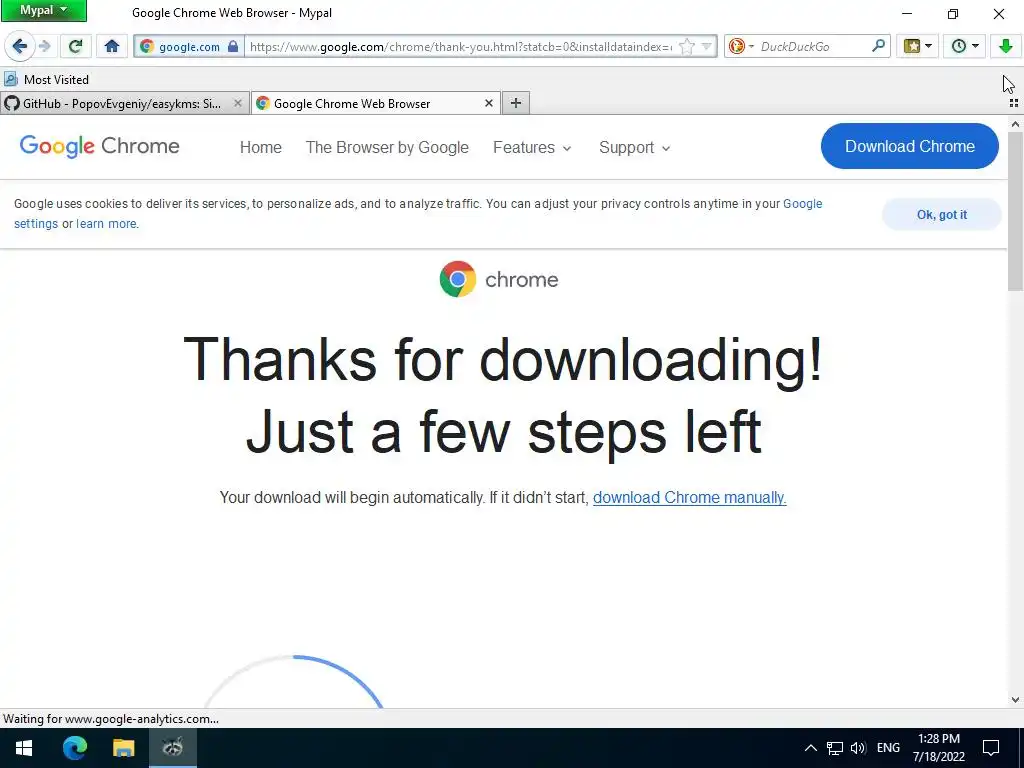Dismiss cookie notice with Ok, got it
The width and height of the screenshot is (1024, 768).
click(x=942, y=214)
